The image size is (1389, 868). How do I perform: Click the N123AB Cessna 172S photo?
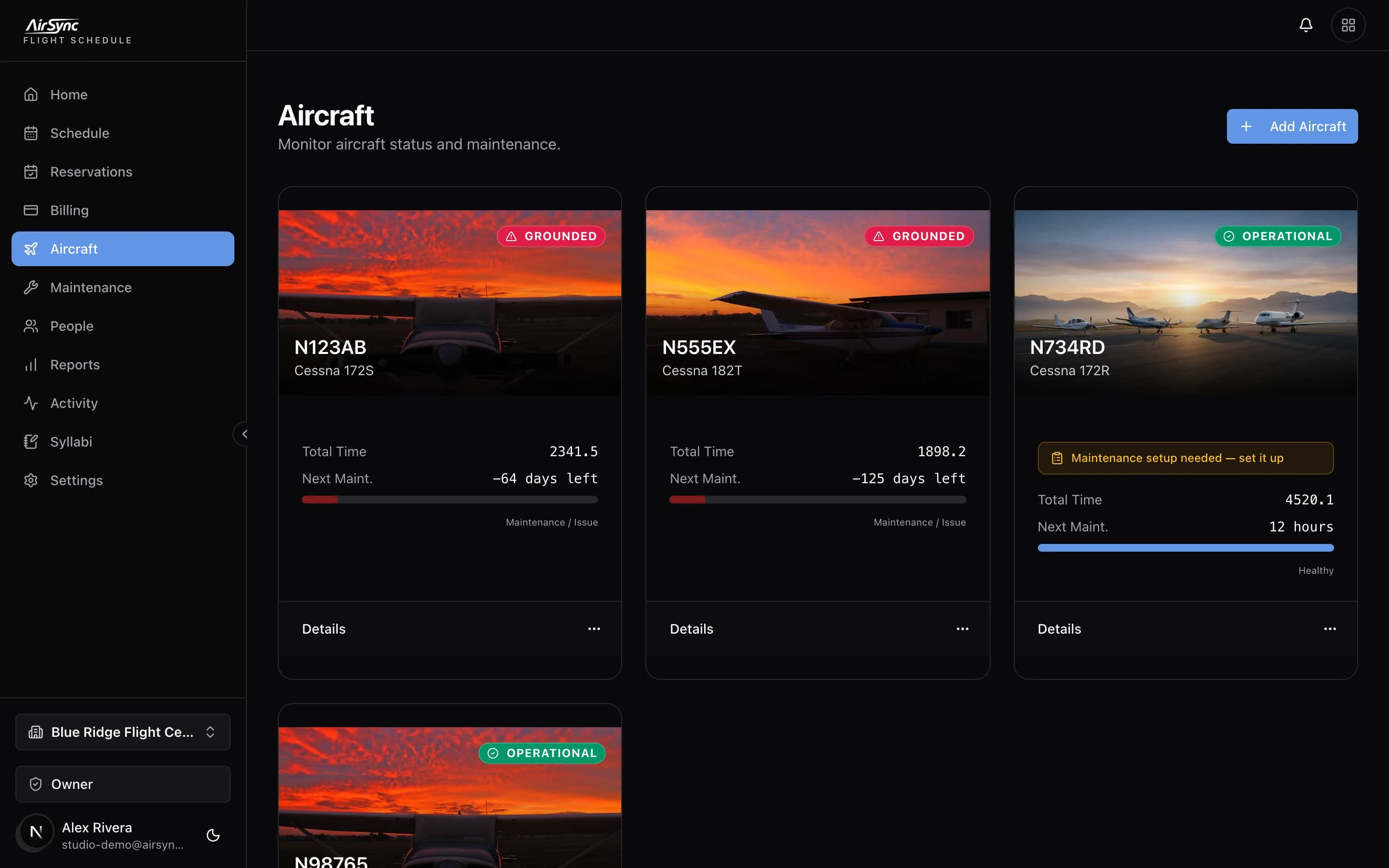point(450,302)
